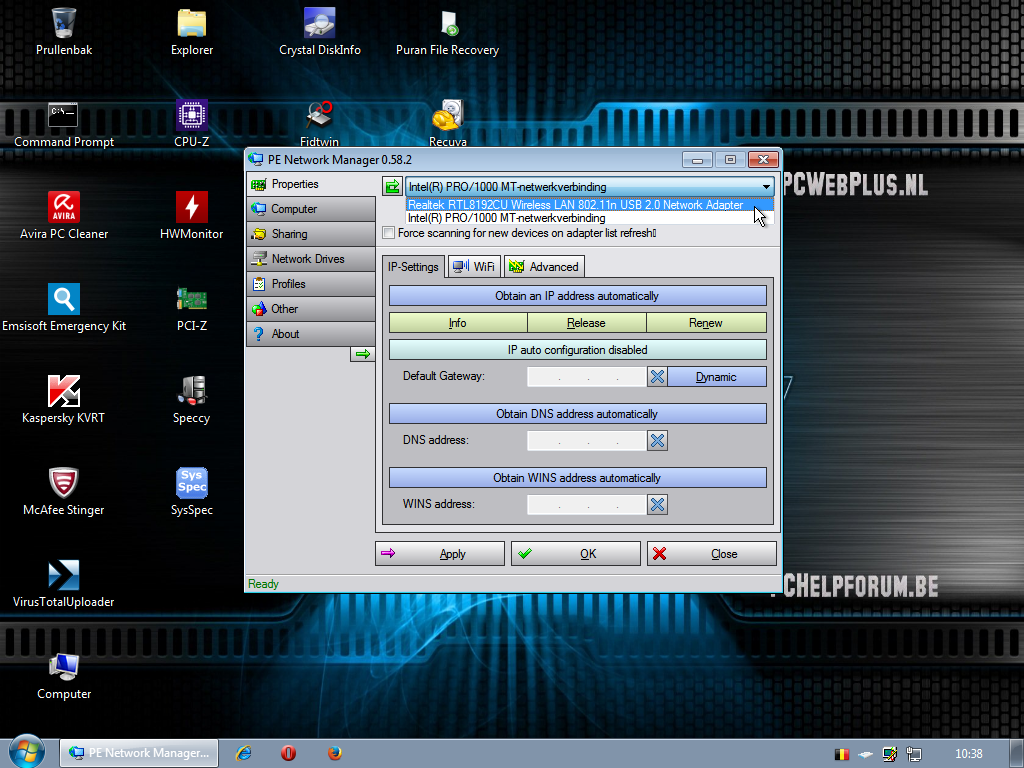Image resolution: width=1024 pixels, height=768 pixels.
Task: Confirm settings with the OK button
Action: (x=575, y=554)
